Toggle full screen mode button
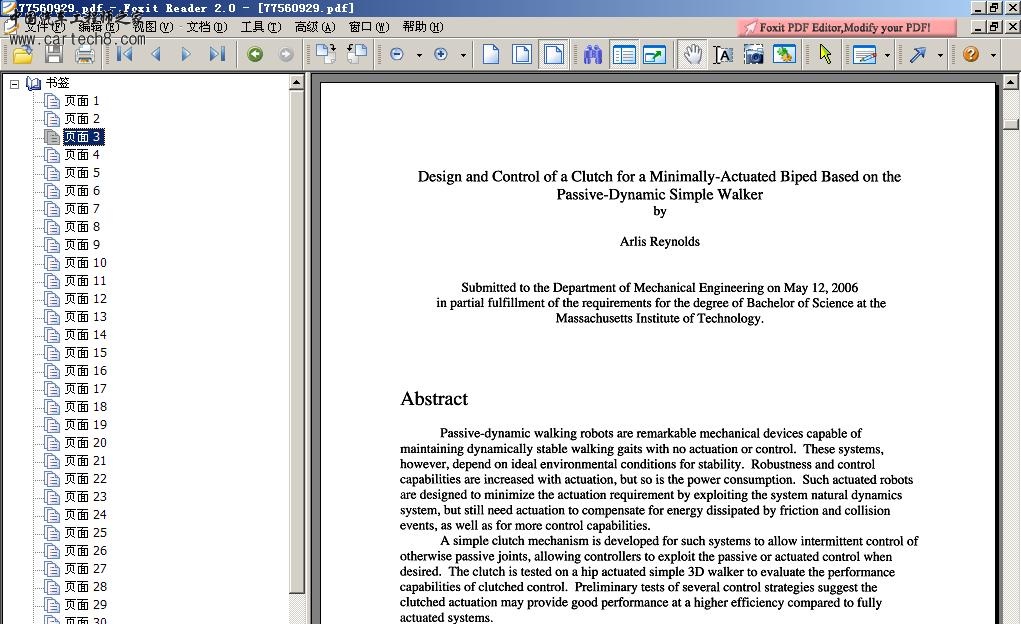The width and height of the screenshot is (1021, 624). [x=654, y=54]
